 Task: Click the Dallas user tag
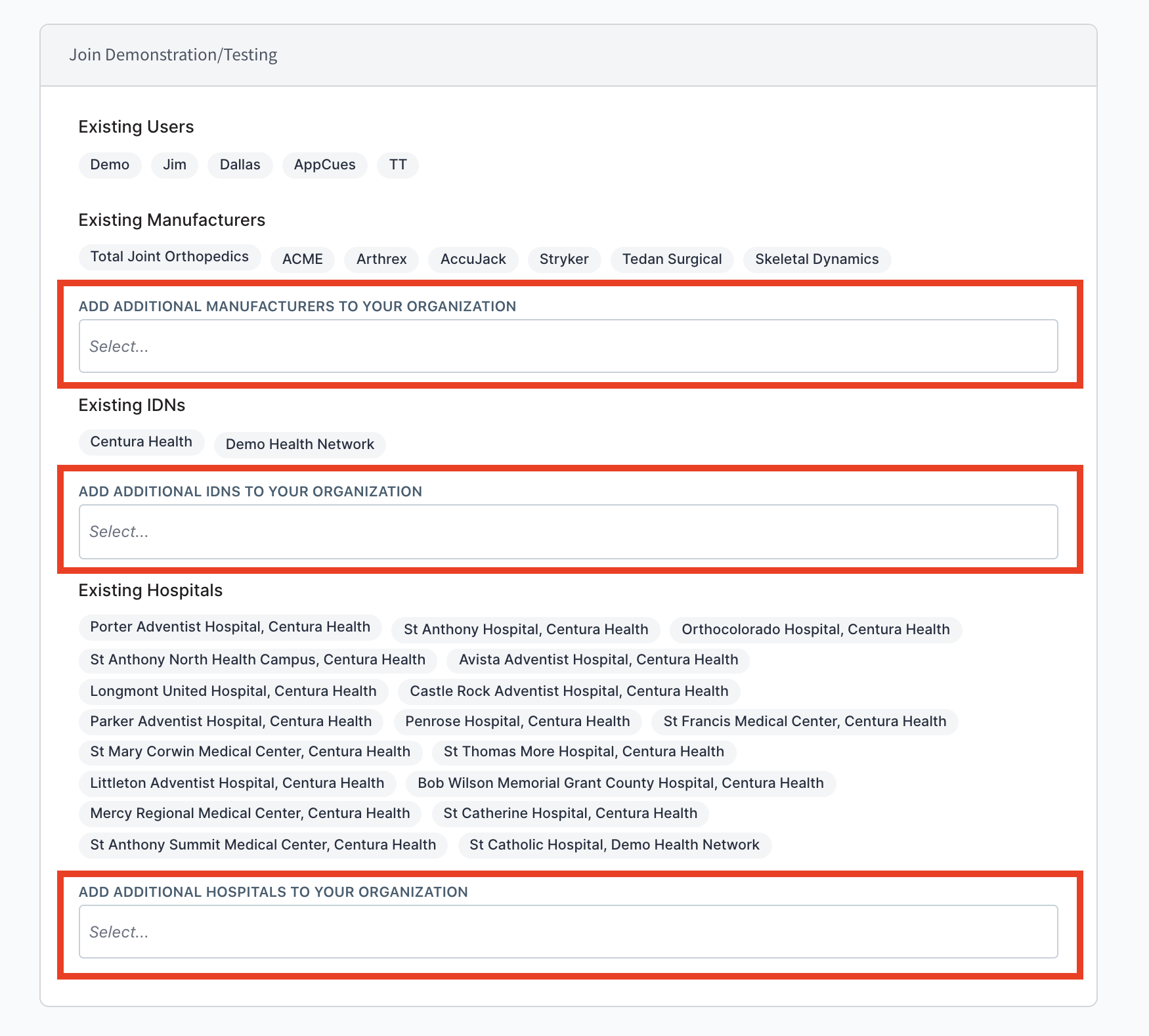(x=240, y=165)
